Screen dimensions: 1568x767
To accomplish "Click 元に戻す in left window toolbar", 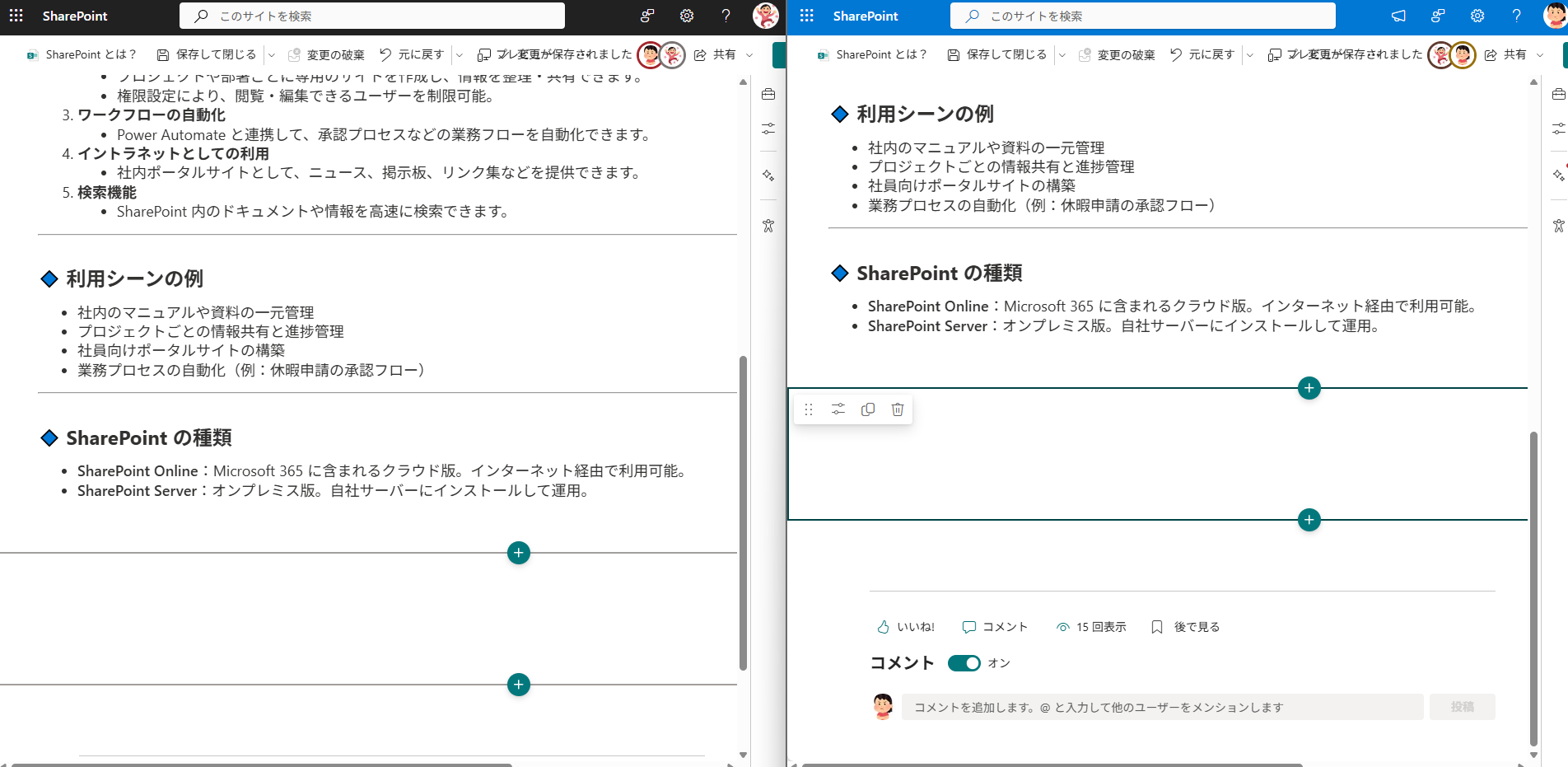I will coord(412,54).
